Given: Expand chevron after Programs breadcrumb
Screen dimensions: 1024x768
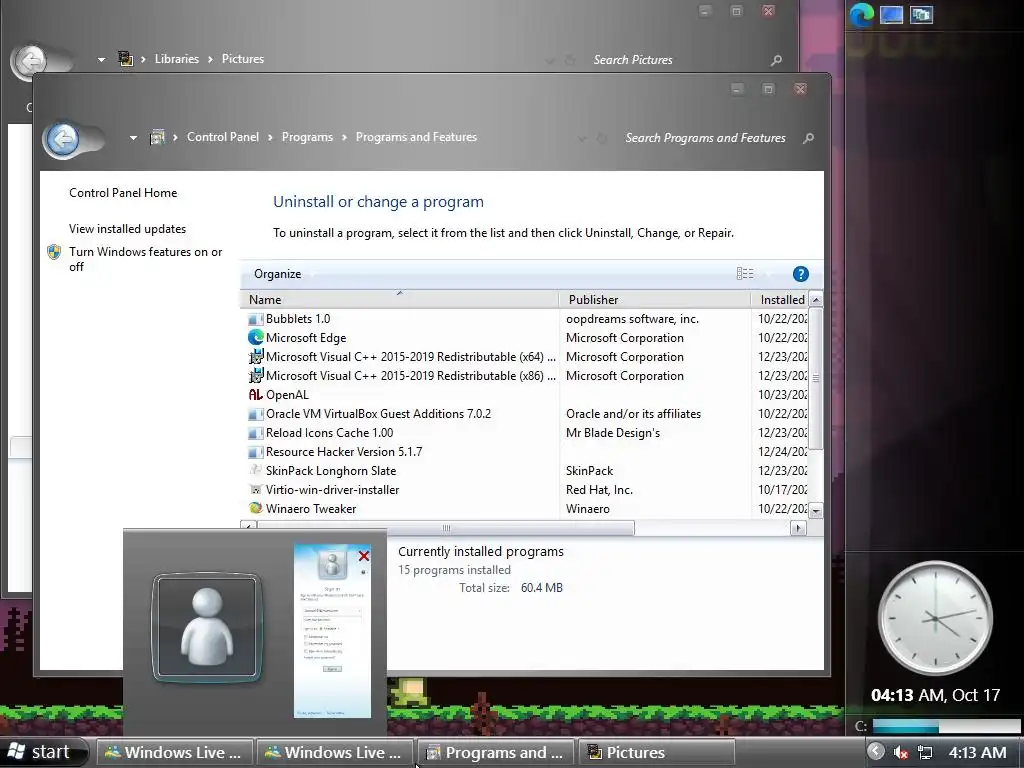Looking at the screenshot, I should pos(344,137).
